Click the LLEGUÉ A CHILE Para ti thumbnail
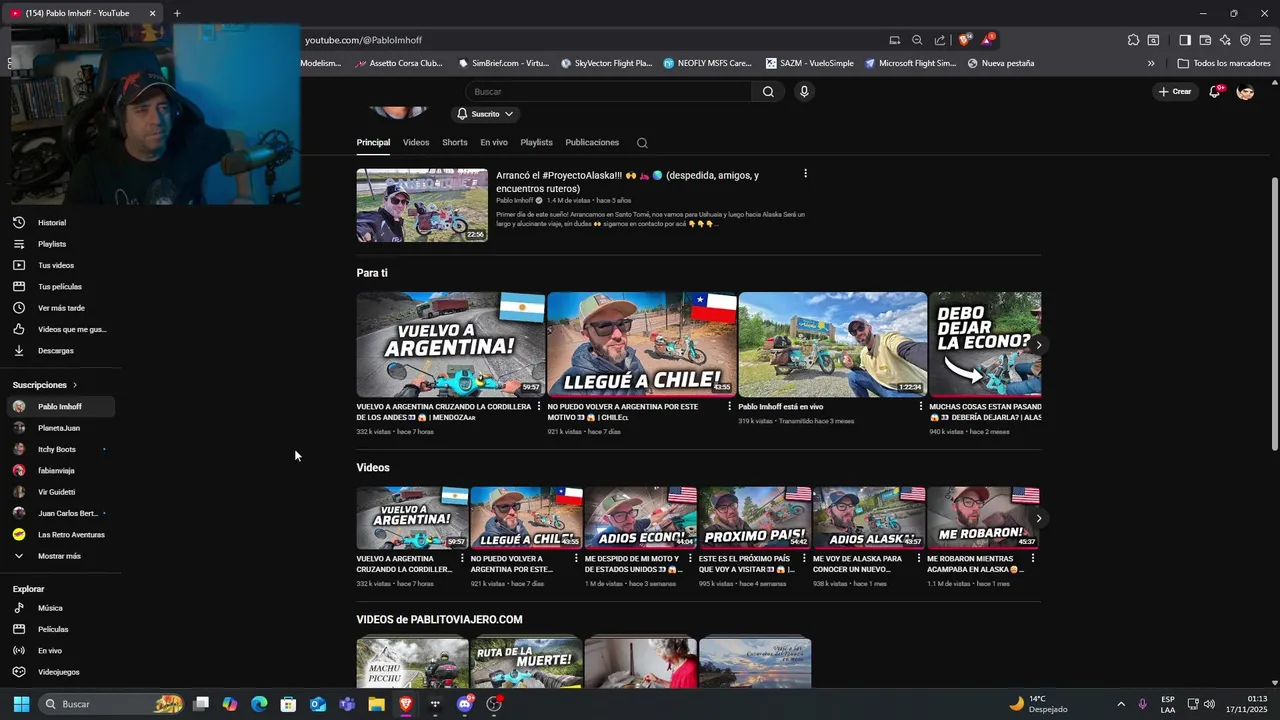This screenshot has height=720, width=1280. pyautogui.click(x=642, y=345)
